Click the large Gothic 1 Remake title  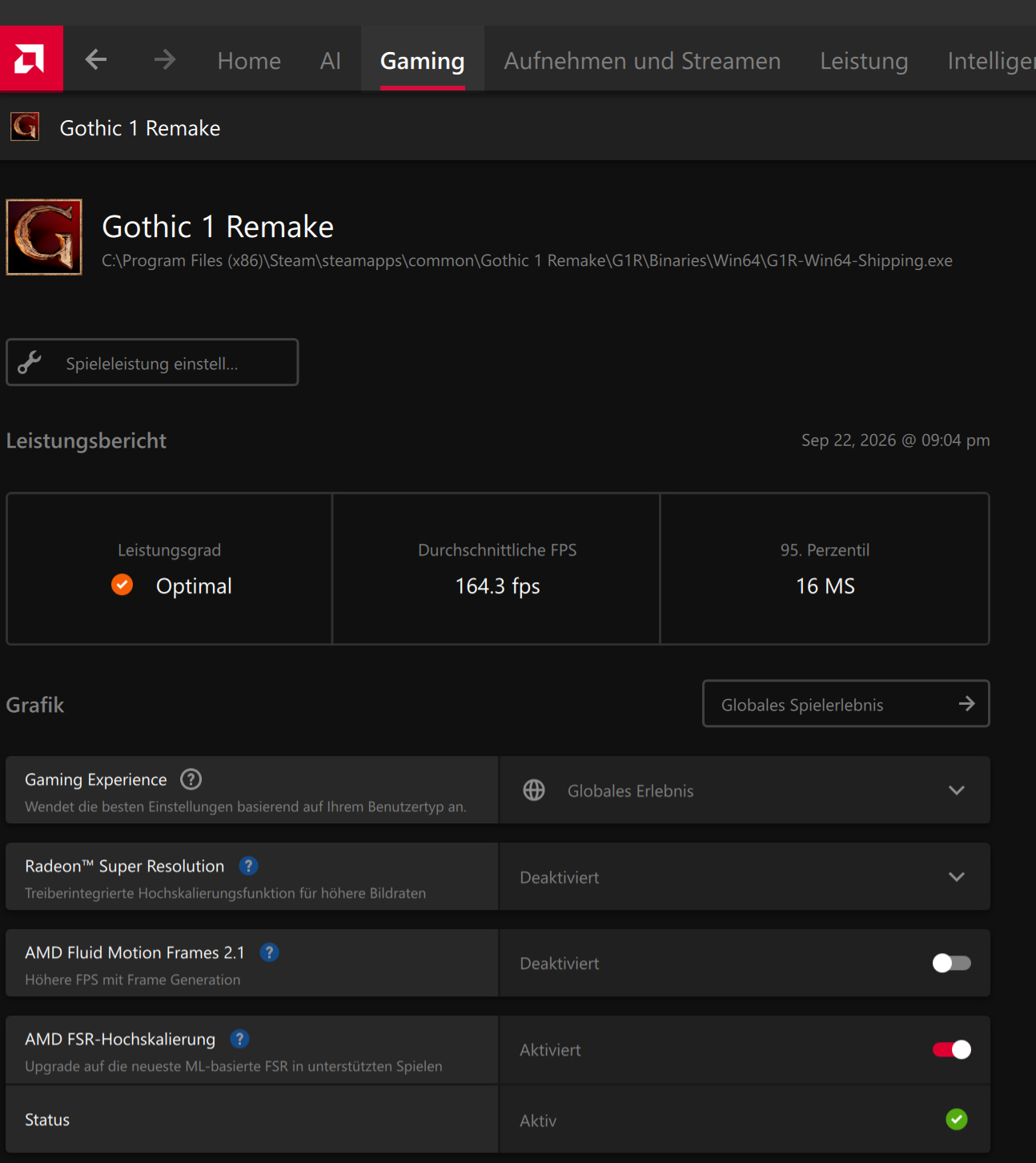pyautogui.click(x=218, y=227)
